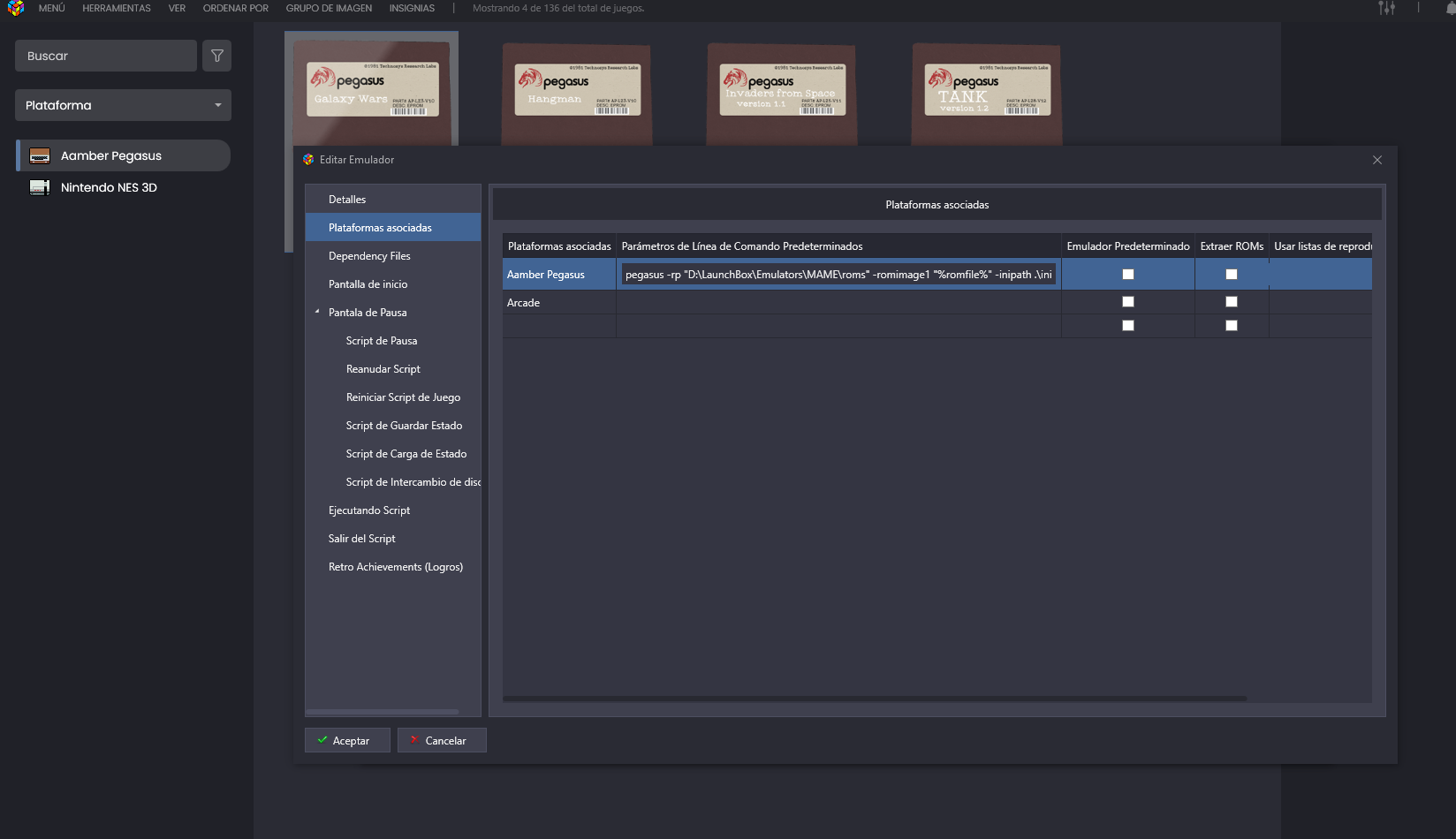Select the Invaders from Space thumbnail
Screen dimensions: 1456x839
click(782, 95)
